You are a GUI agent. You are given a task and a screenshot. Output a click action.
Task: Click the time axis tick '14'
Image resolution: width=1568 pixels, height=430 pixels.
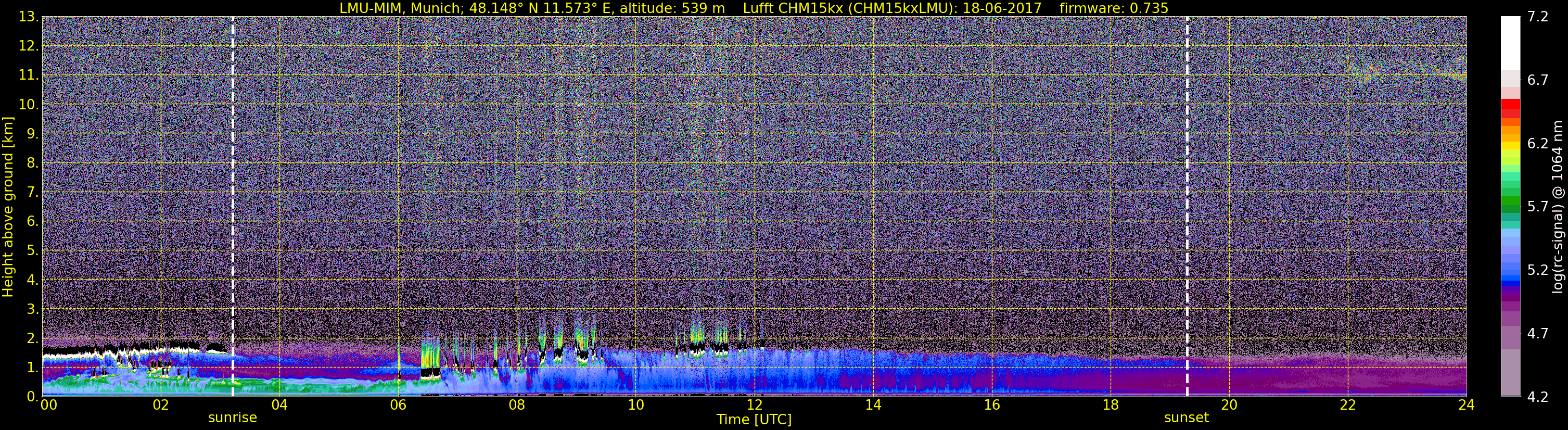pyautogui.click(x=873, y=405)
